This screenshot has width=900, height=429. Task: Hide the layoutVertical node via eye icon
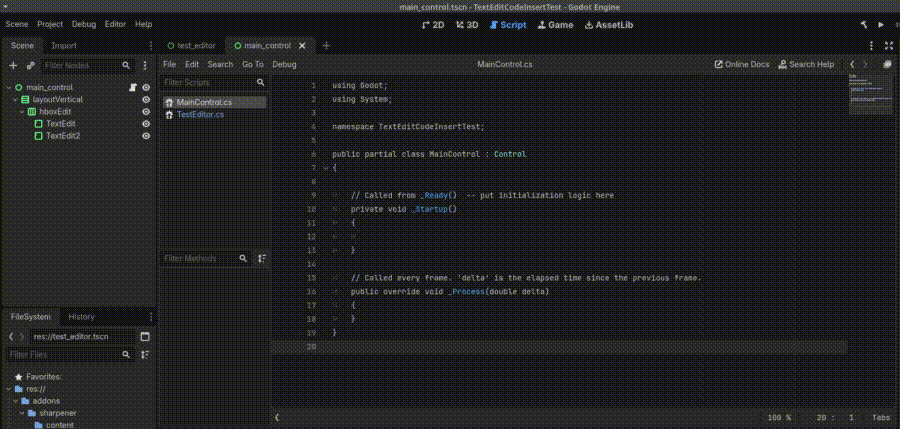146,100
